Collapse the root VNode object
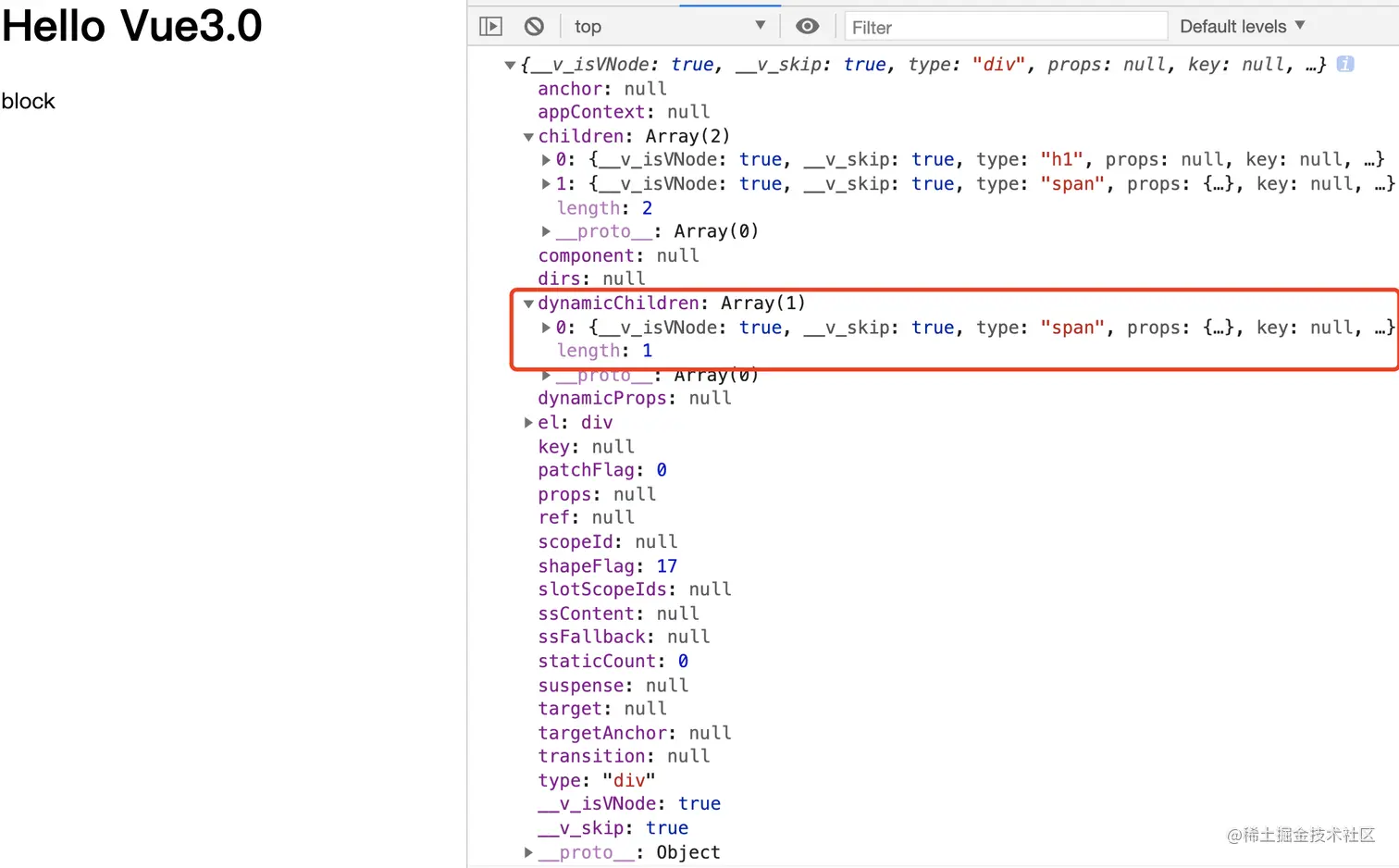 pyautogui.click(x=510, y=65)
